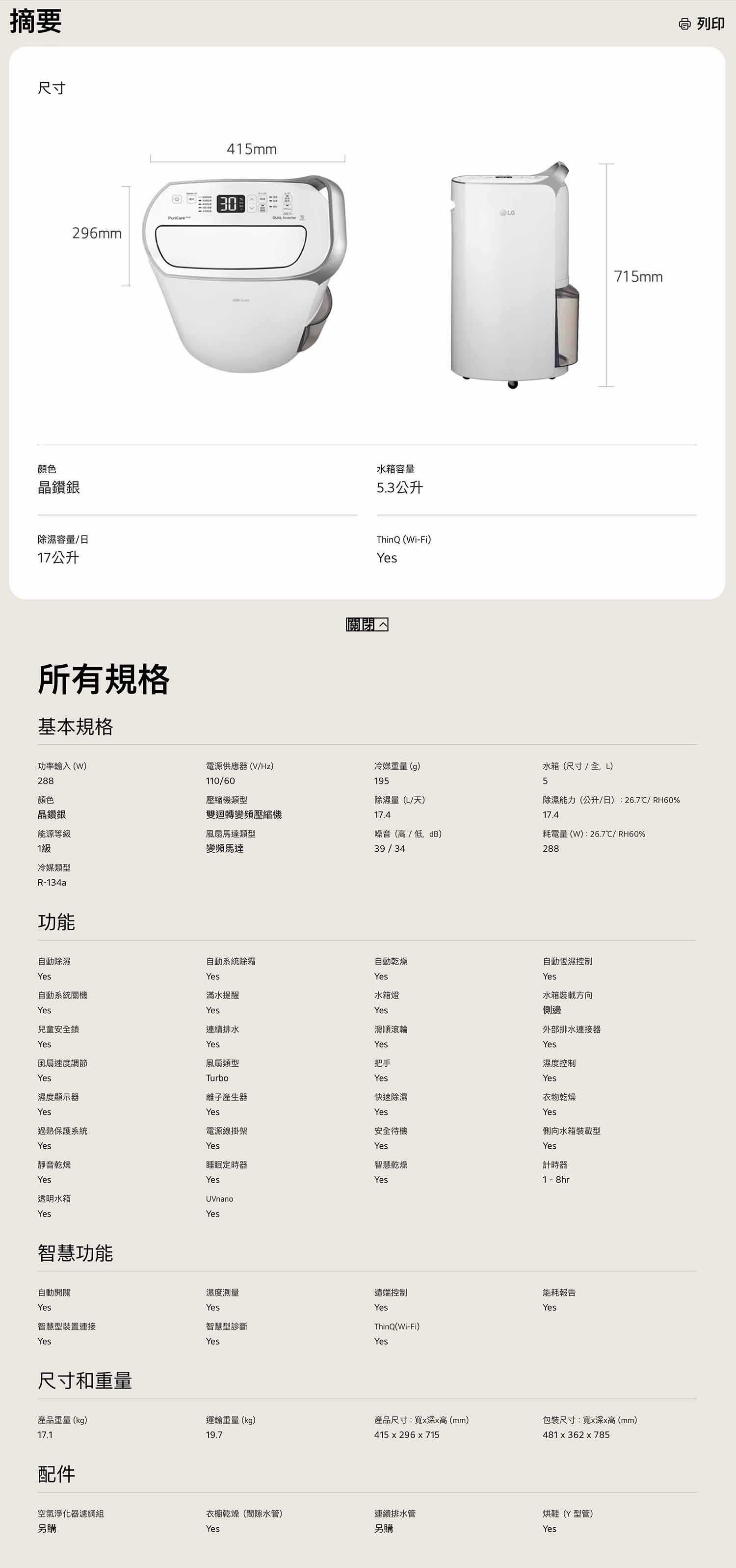Click the 智慧功能 section heading
The image size is (736, 1568).
pyautogui.click(x=76, y=1253)
